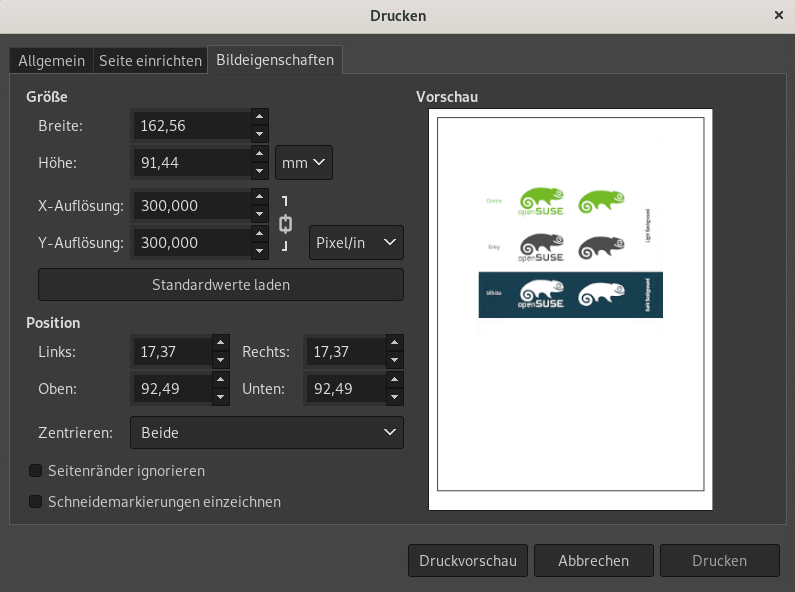Expand the Zentrieren dropdown set to Beide
Image resolution: width=795 pixels, height=592 pixels.
point(267,432)
